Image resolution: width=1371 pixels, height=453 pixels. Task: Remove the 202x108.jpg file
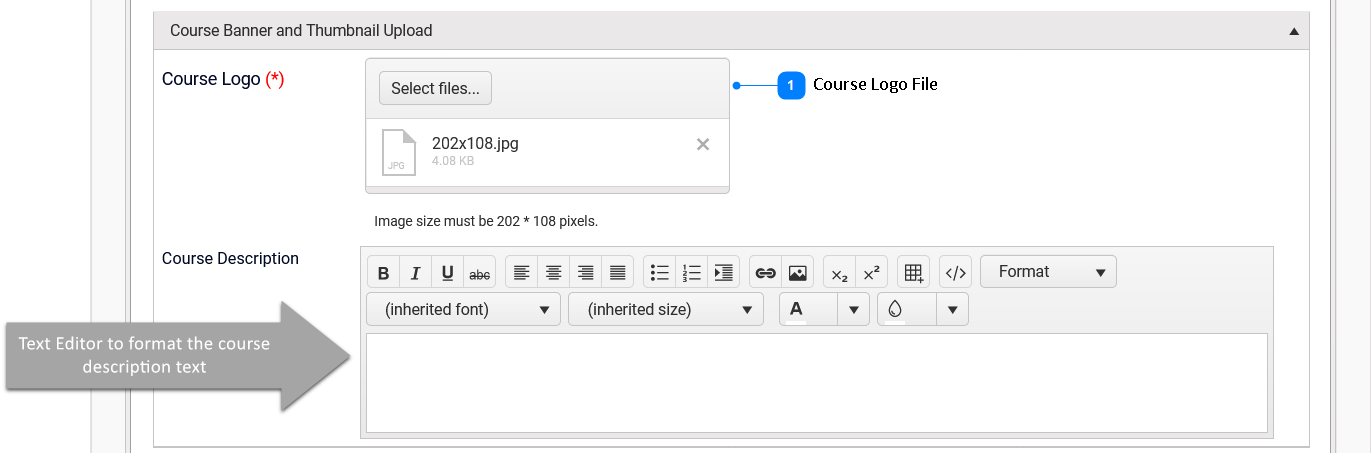pyautogui.click(x=703, y=145)
